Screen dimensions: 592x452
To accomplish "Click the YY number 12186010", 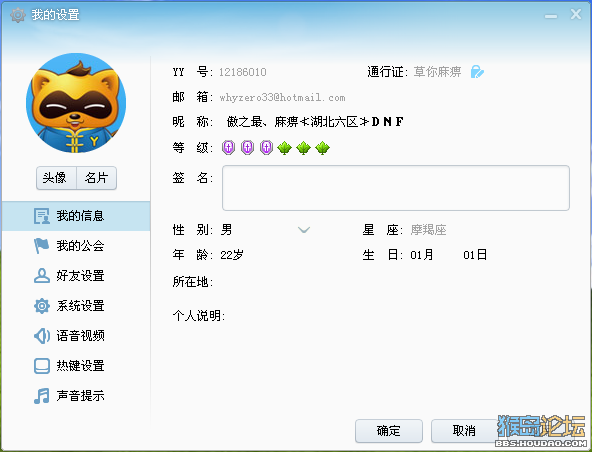I will [x=243, y=72].
